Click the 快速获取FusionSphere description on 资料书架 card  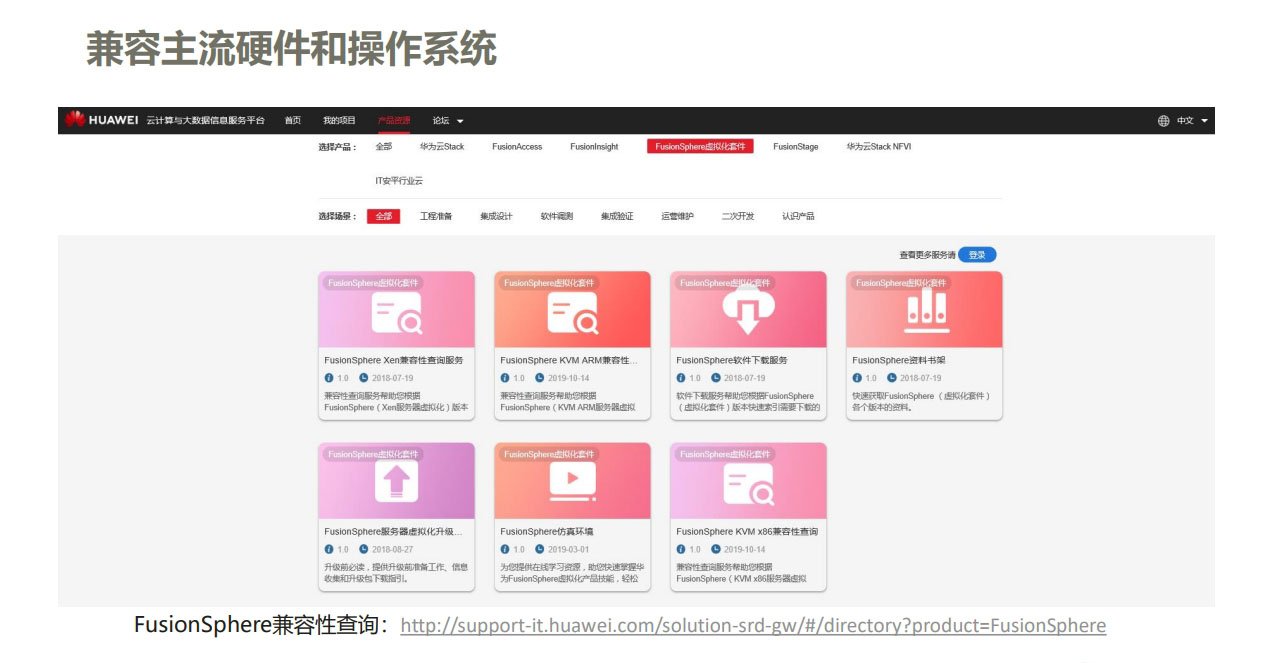pyautogui.click(x=921, y=402)
